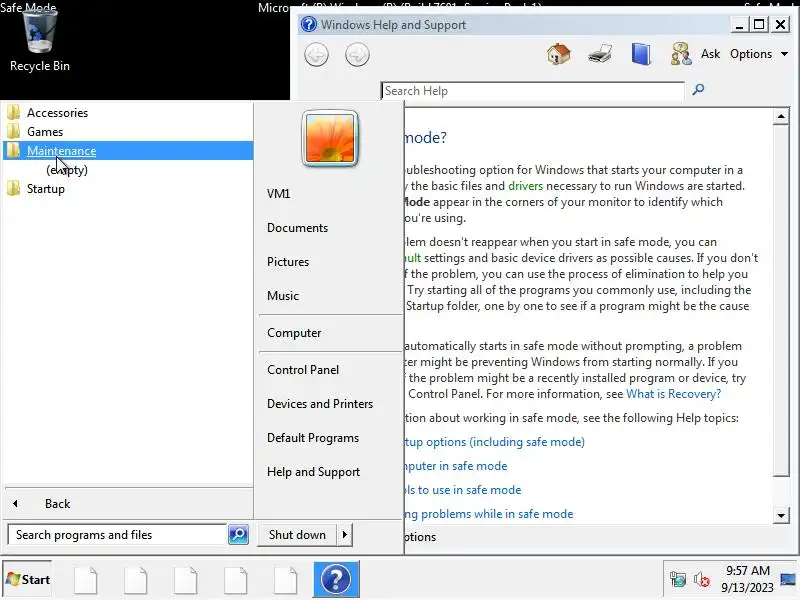The width and height of the screenshot is (800, 600).
Task: Click the user account picture
Action: pyautogui.click(x=330, y=138)
